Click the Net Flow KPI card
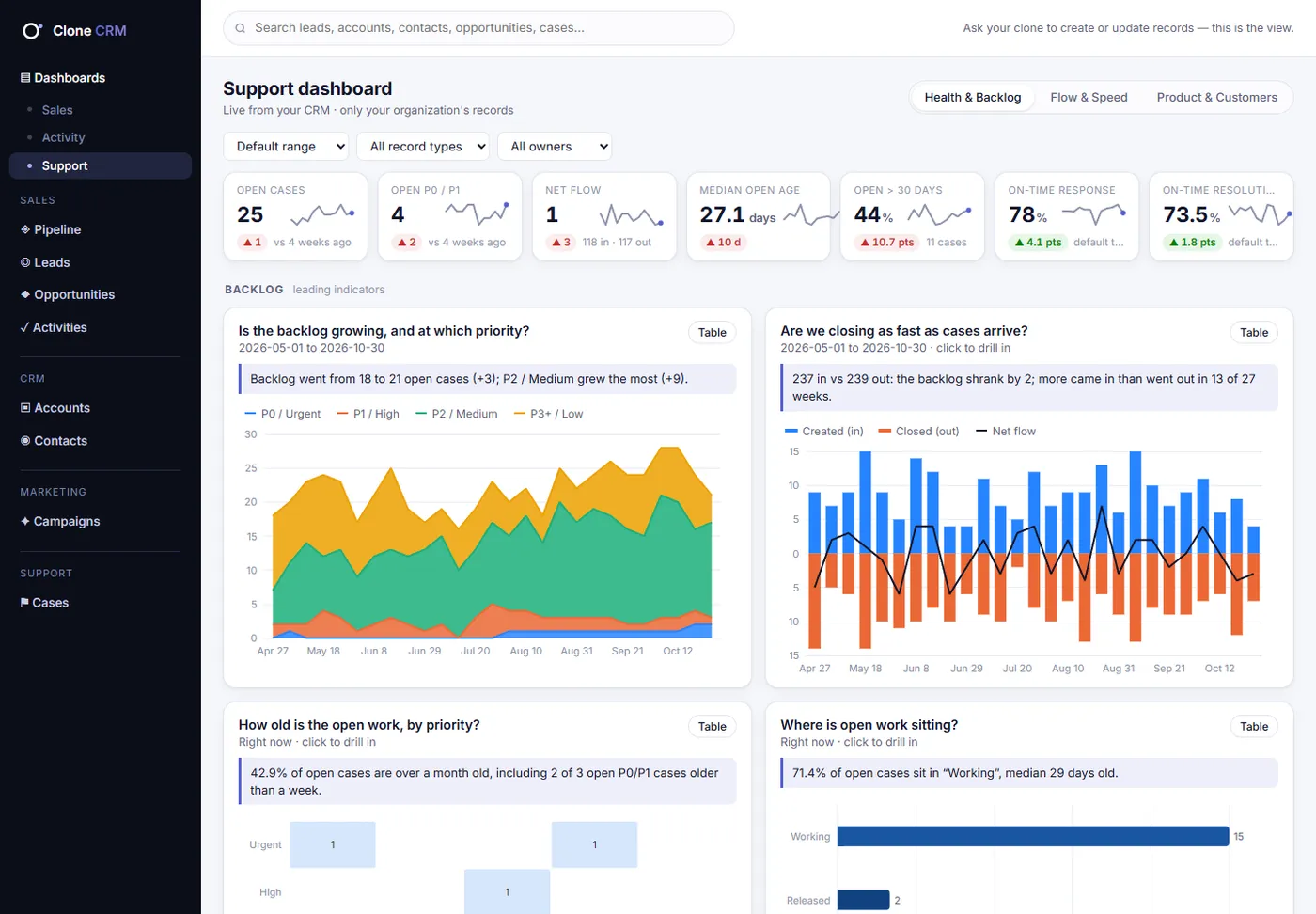1316x914 pixels. pyautogui.click(x=604, y=216)
